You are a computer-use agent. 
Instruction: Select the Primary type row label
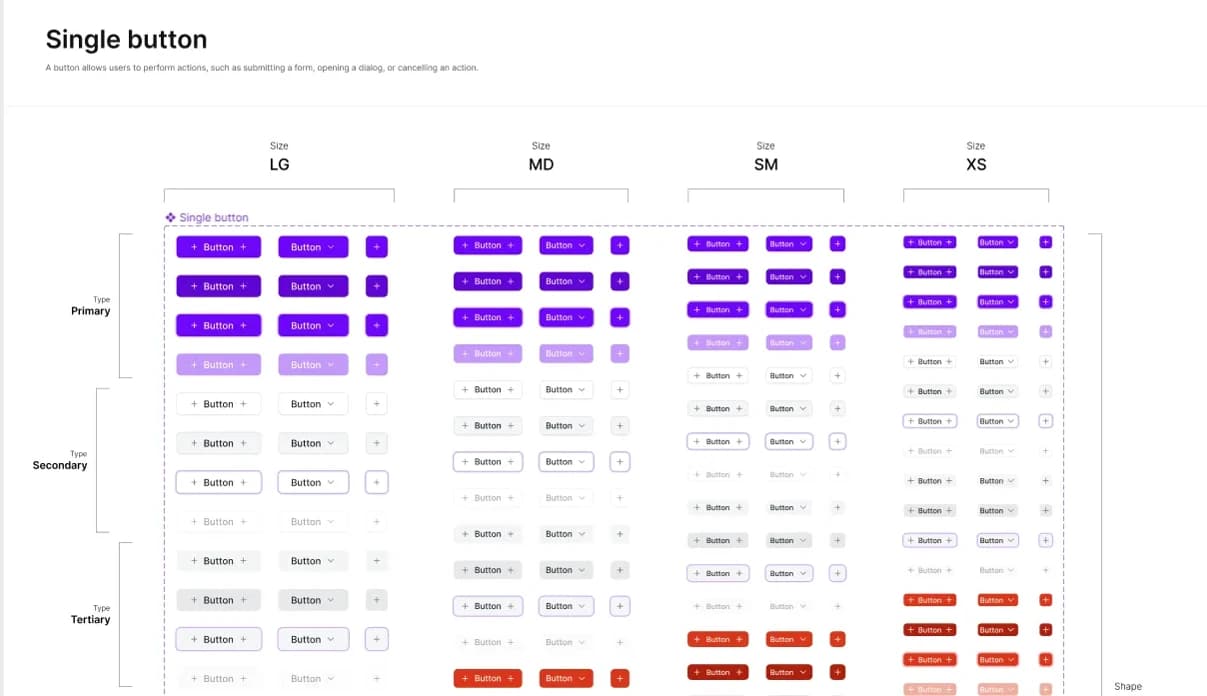(90, 311)
